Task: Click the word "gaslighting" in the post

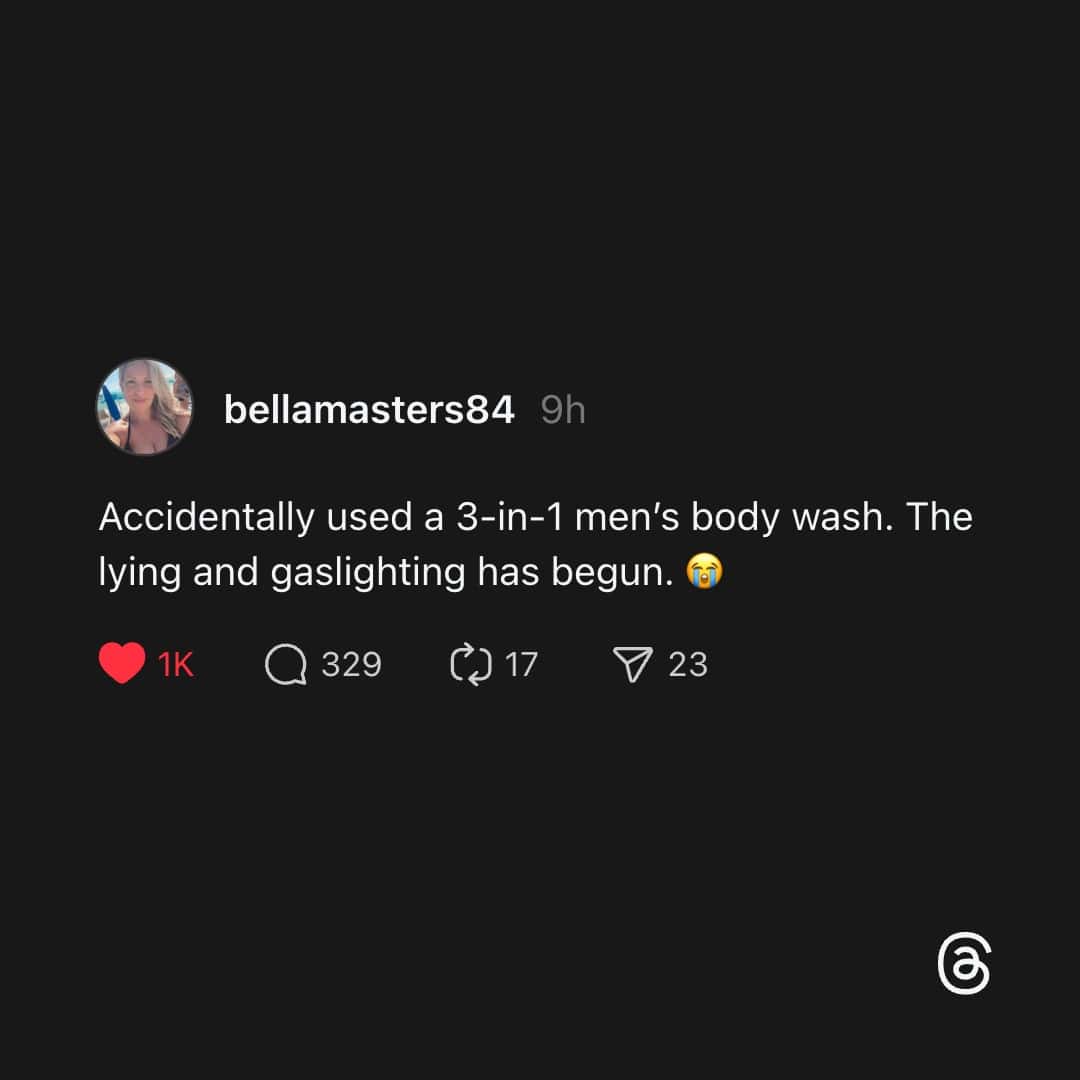Action: coord(368,572)
